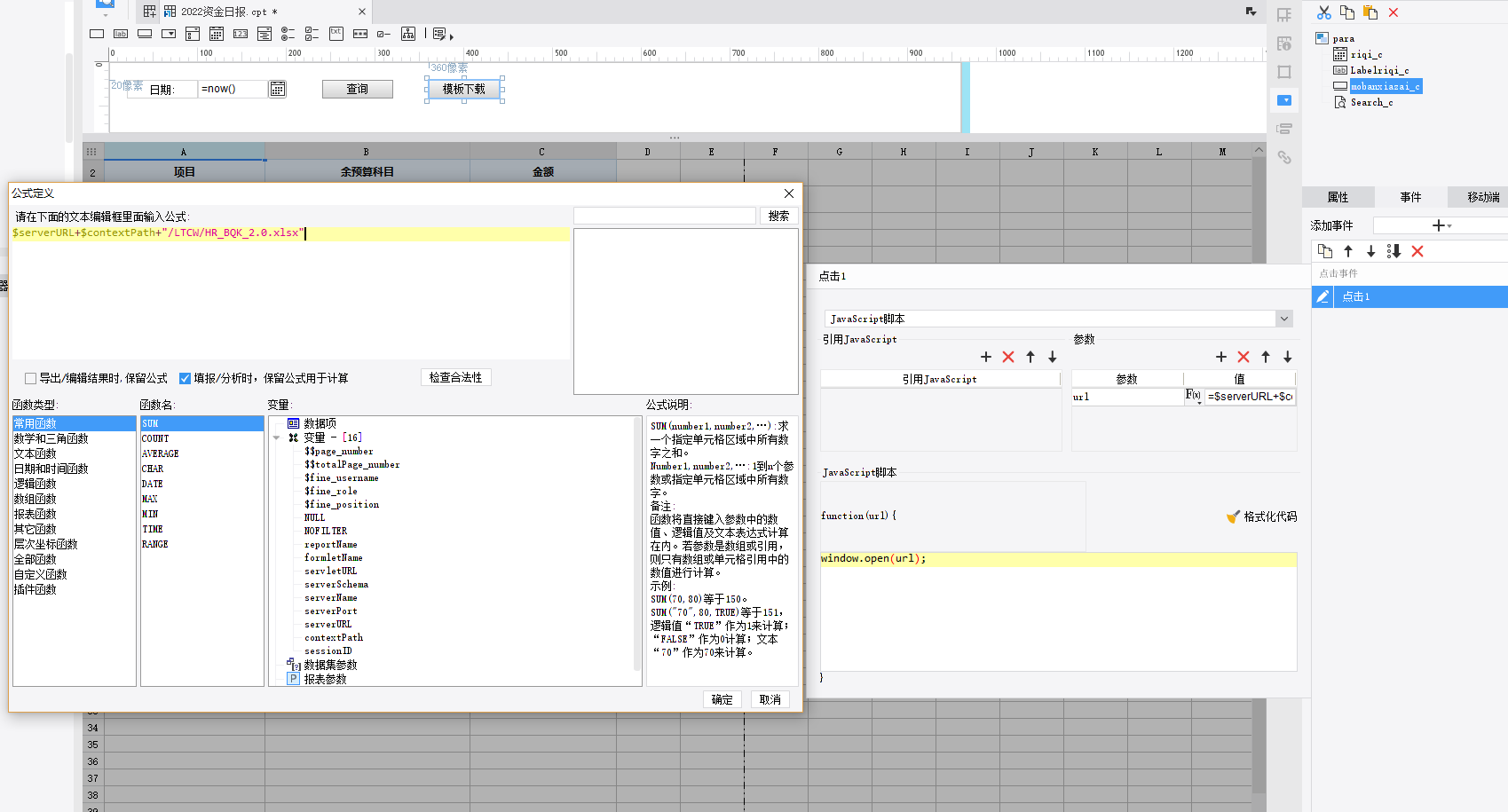Image resolution: width=1508 pixels, height=812 pixels.
Task: Confirm the formula with 确定 button
Action: click(722, 699)
